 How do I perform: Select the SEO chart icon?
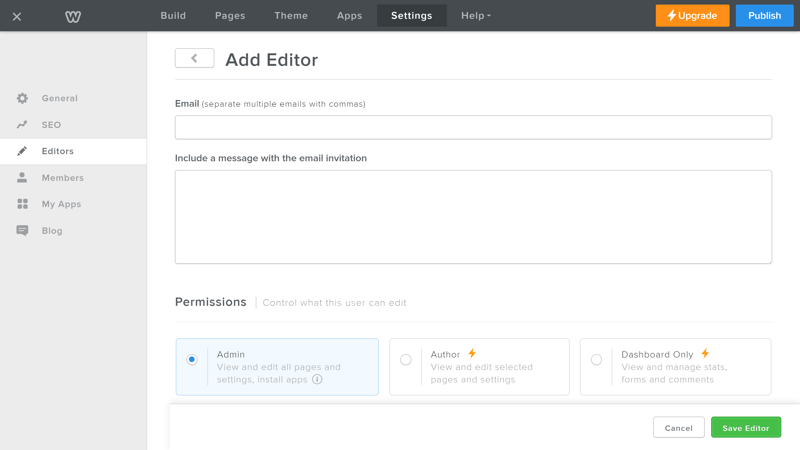pos(22,124)
